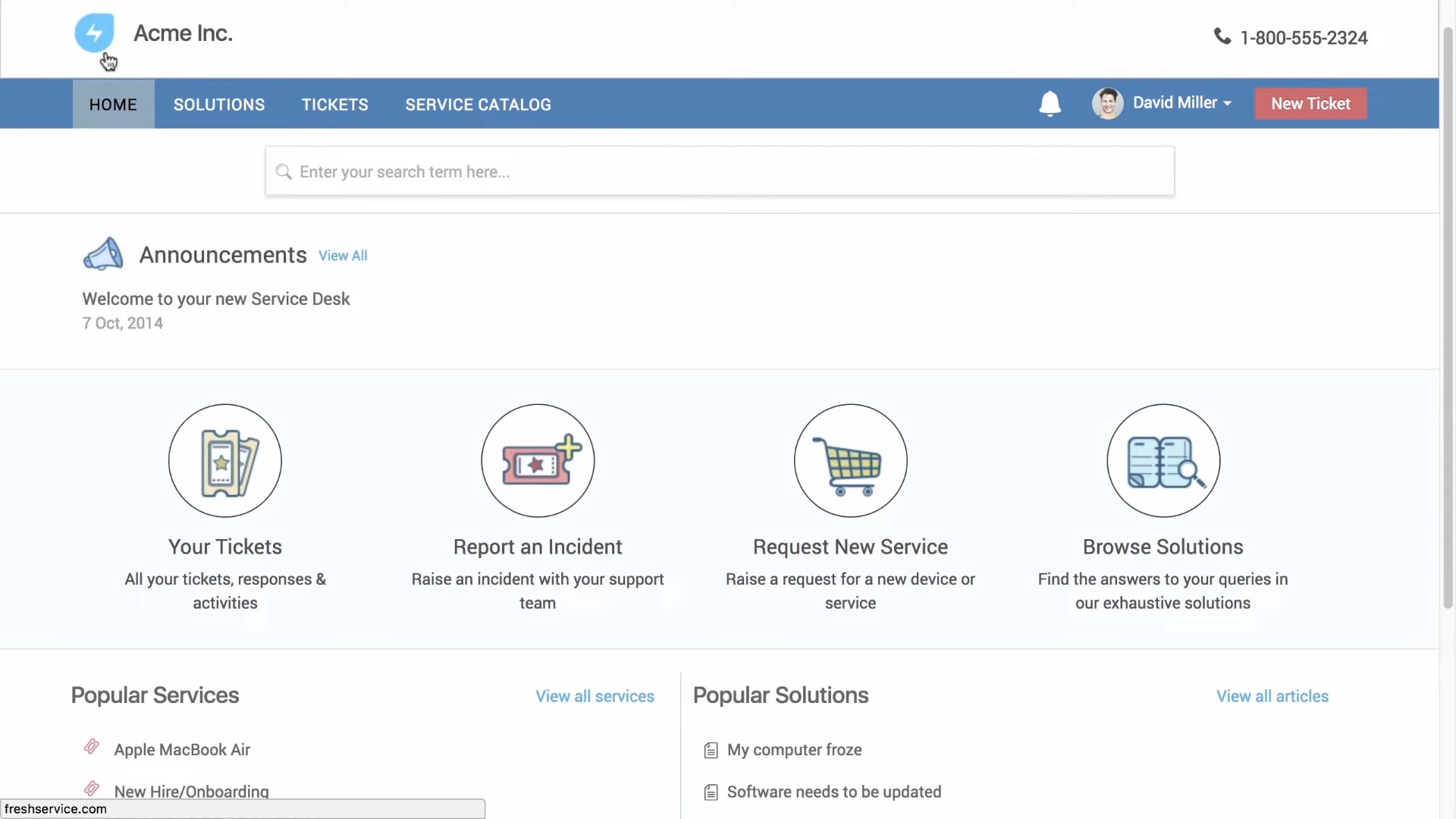Screen dimensions: 1456x819
Task: Click the Report an Incident icon
Action: click(x=537, y=460)
